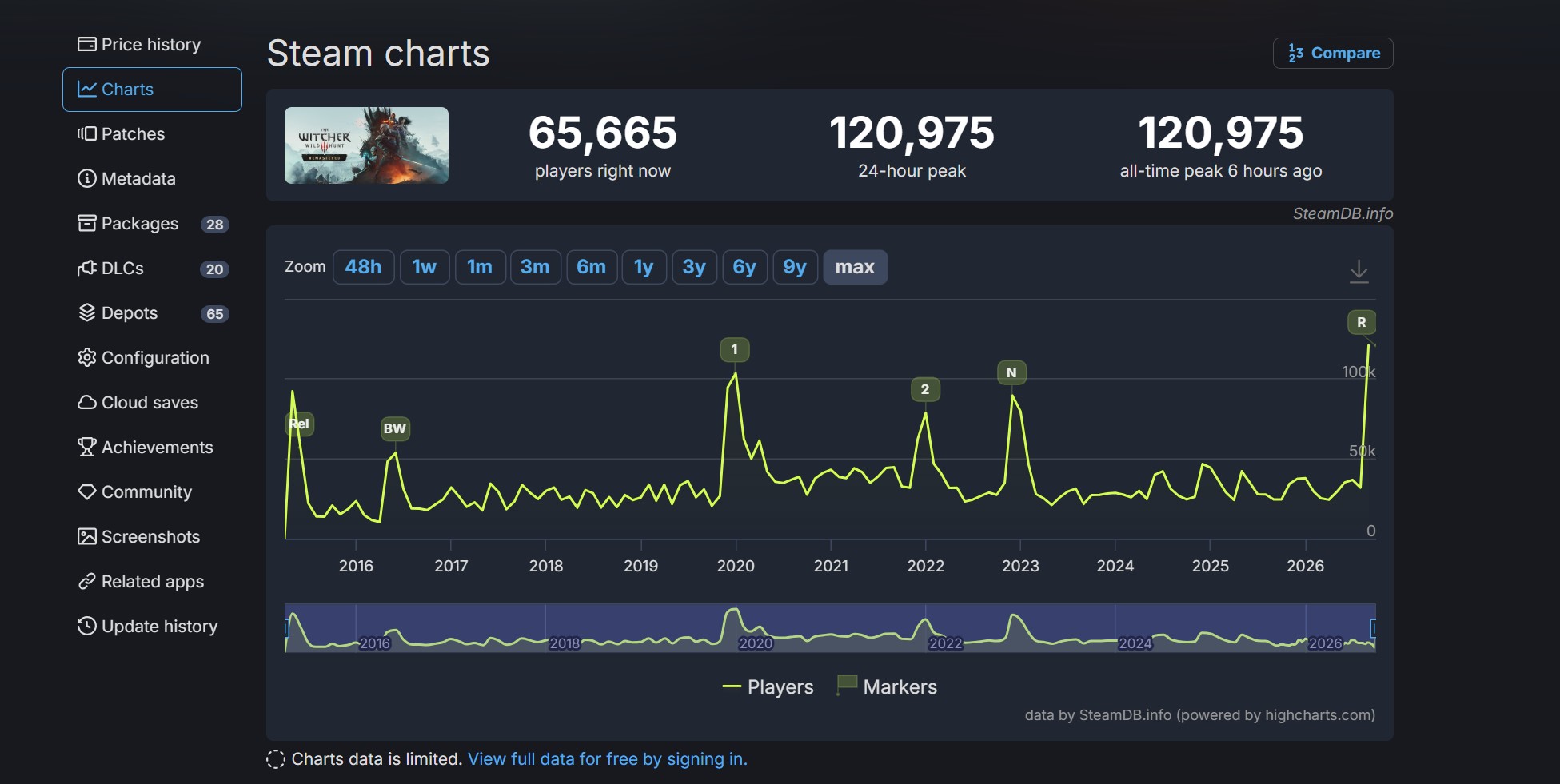Click the data by SteamDB.info credit text
The width and height of the screenshot is (1560, 784).
[1200, 715]
